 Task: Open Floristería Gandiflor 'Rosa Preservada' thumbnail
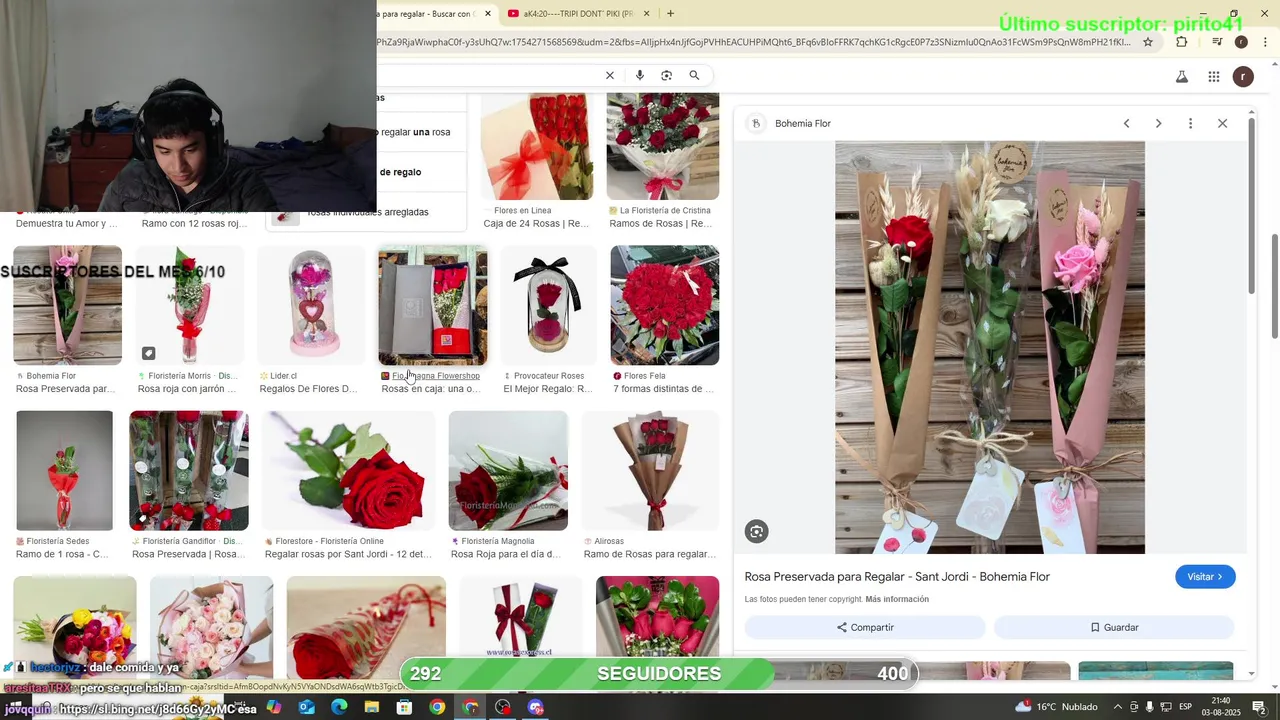click(189, 470)
